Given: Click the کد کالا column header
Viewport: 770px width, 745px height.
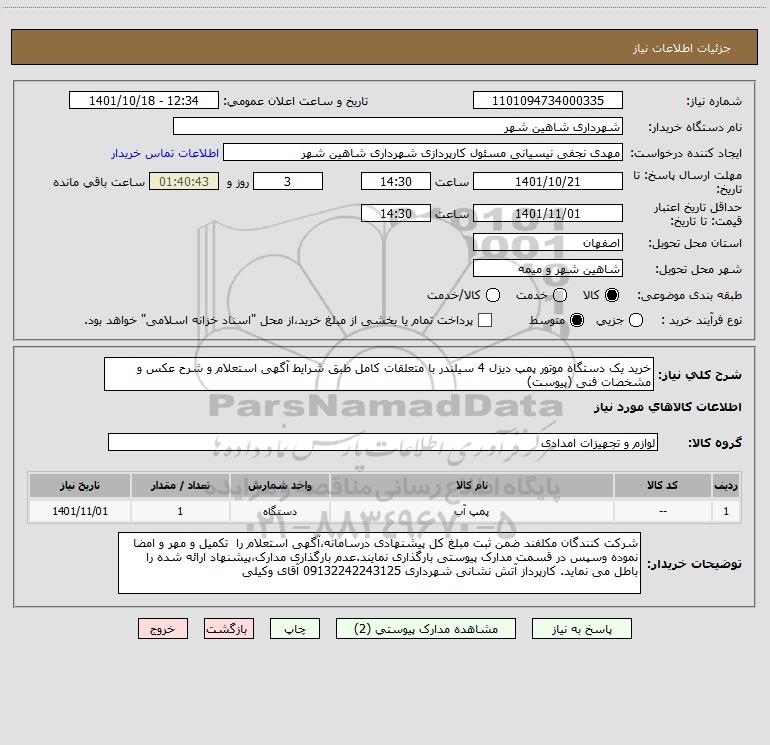Looking at the screenshot, I should [662, 485].
